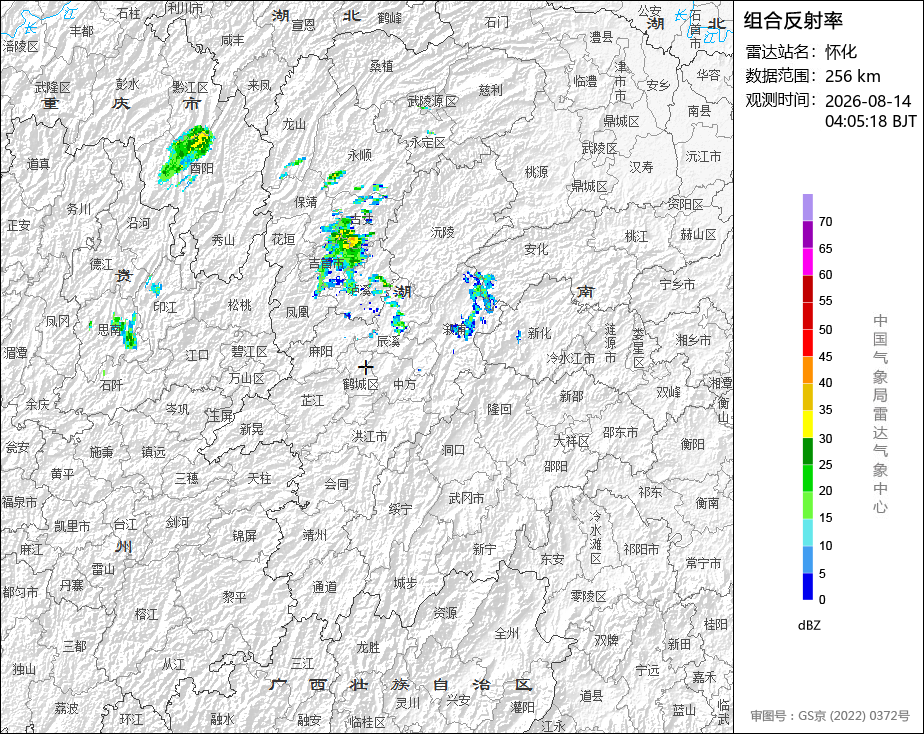Click the dBZ unit label
The image size is (924, 734).
pyautogui.click(x=809, y=625)
